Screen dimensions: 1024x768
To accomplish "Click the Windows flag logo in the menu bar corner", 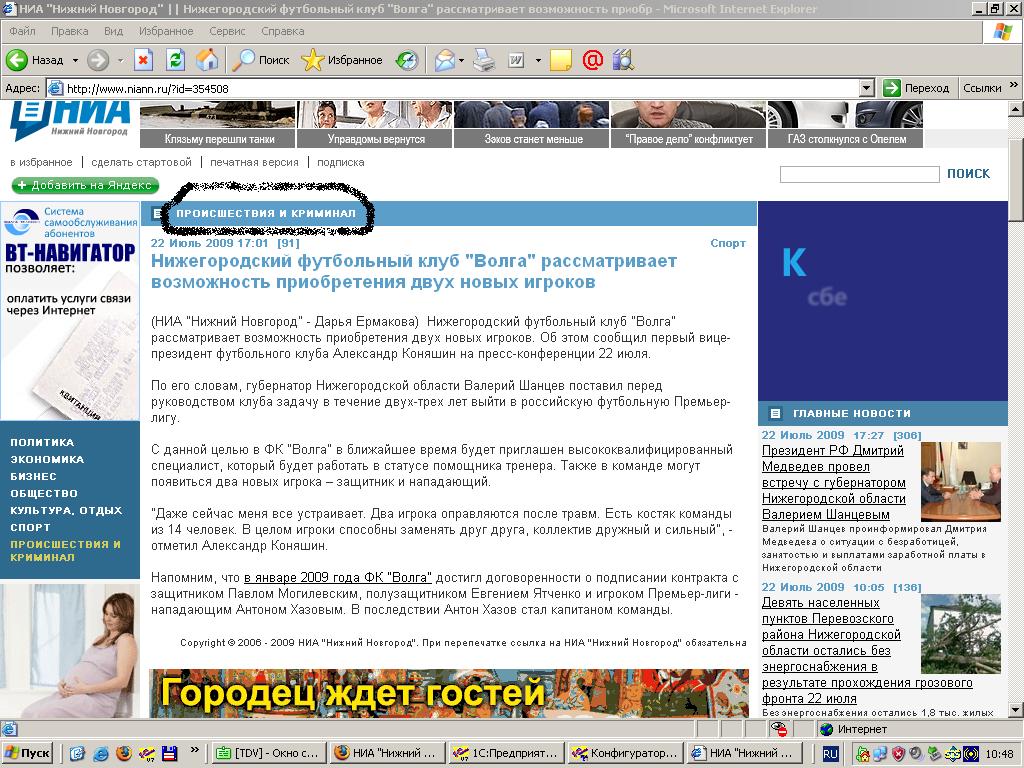I will (x=1002, y=31).
